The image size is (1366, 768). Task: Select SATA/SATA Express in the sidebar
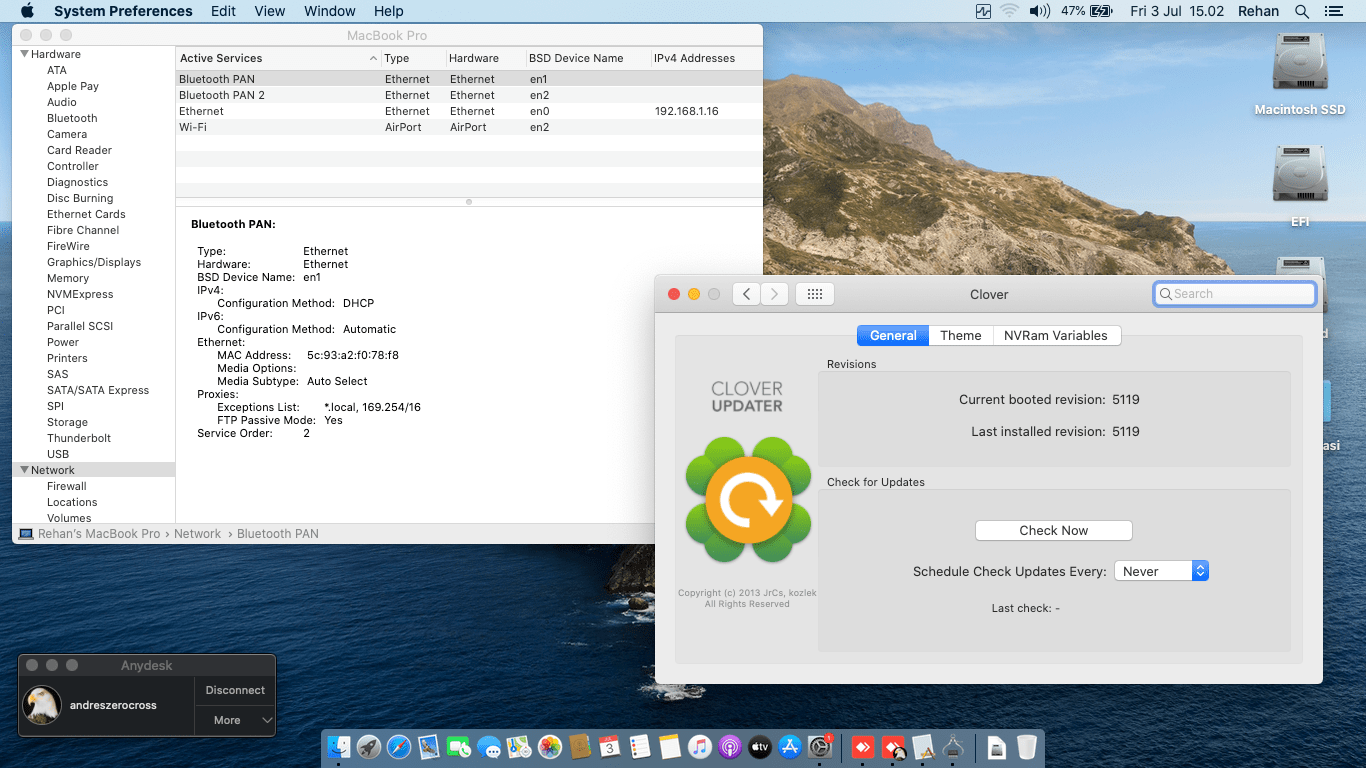tap(98, 390)
